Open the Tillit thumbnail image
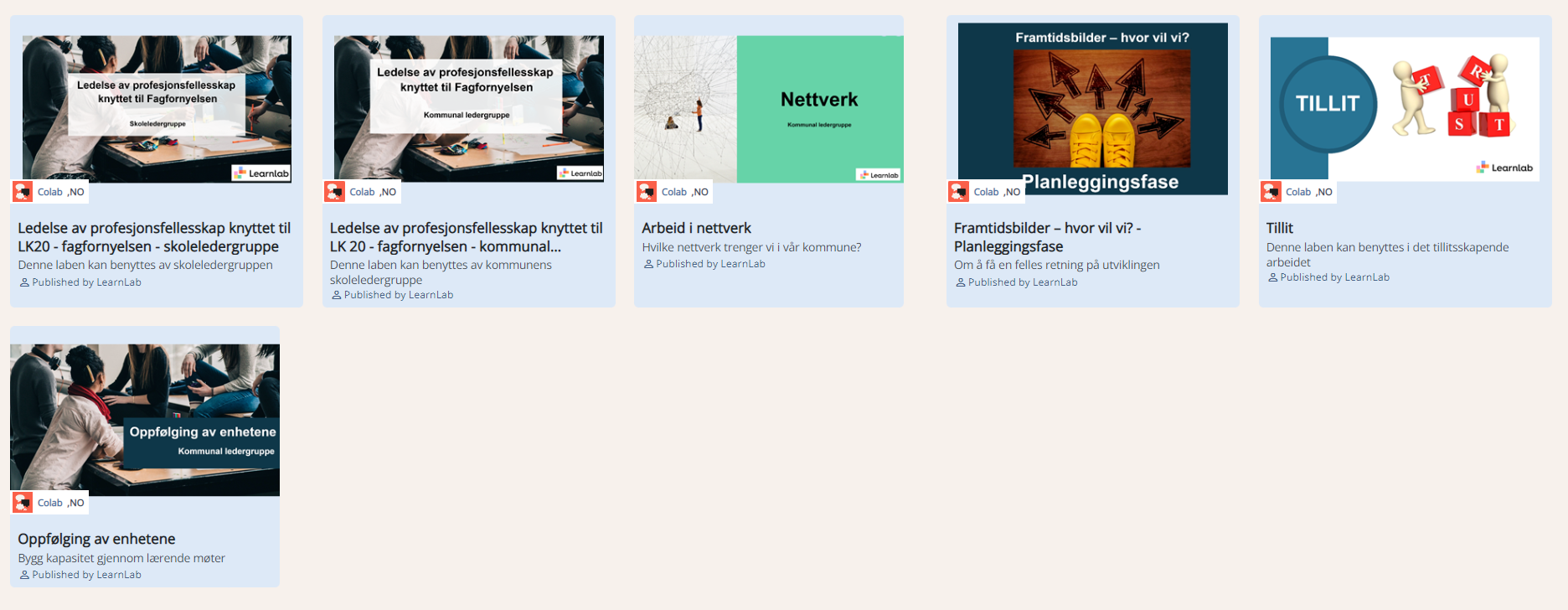1568x610 pixels. (1405, 109)
